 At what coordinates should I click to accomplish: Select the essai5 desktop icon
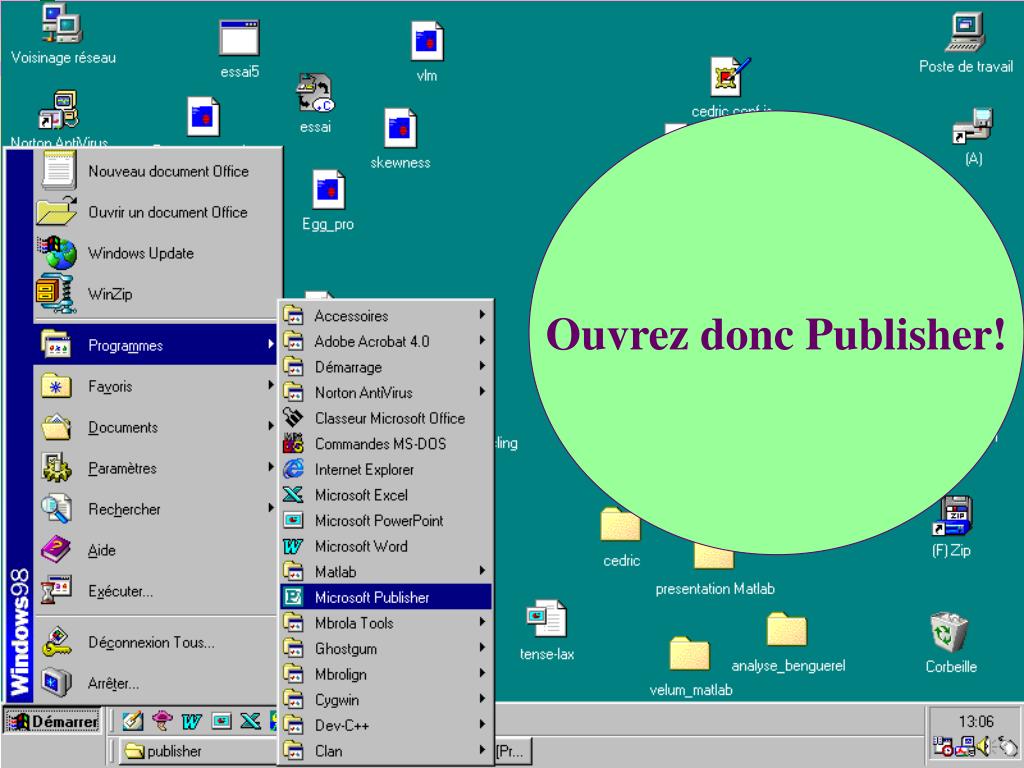(x=240, y=49)
